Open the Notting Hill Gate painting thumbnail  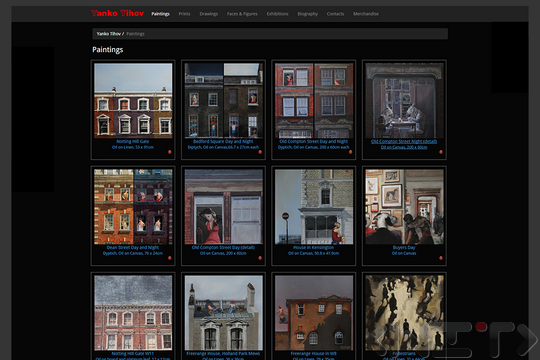(133, 101)
